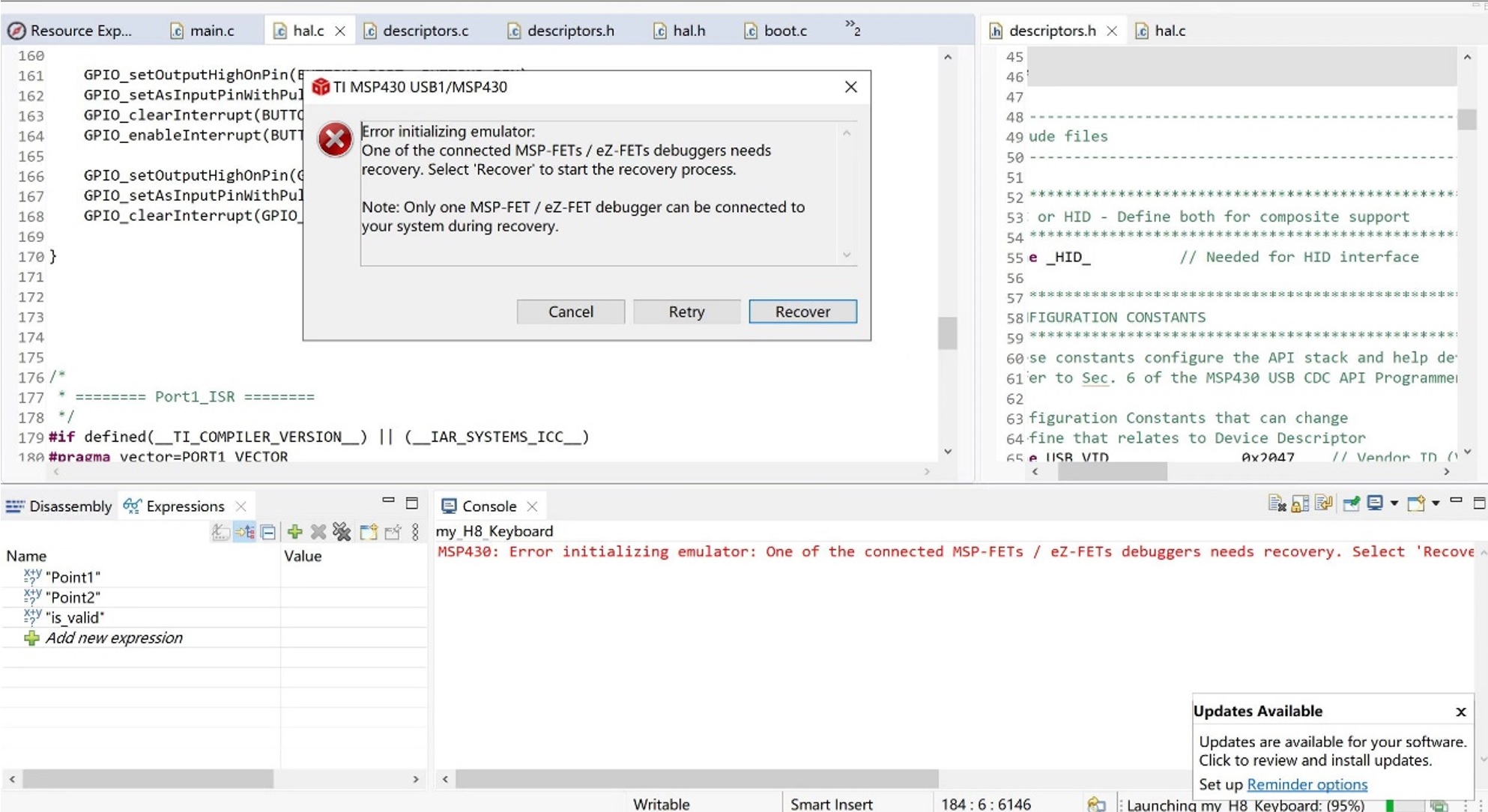Click the Retry button in the error dialog

(x=686, y=312)
